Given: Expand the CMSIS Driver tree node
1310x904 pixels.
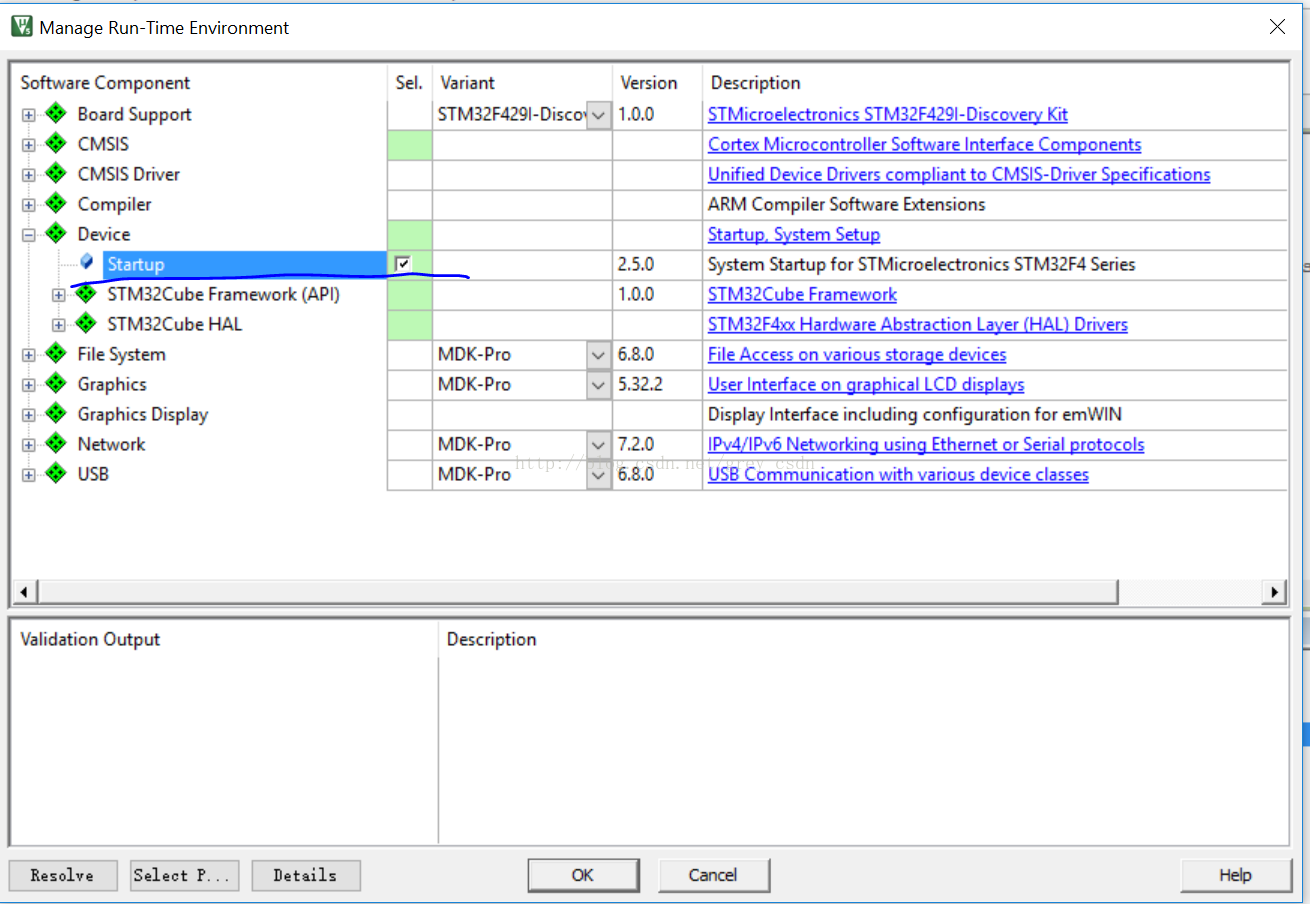Looking at the screenshot, I should (x=28, y=175).
